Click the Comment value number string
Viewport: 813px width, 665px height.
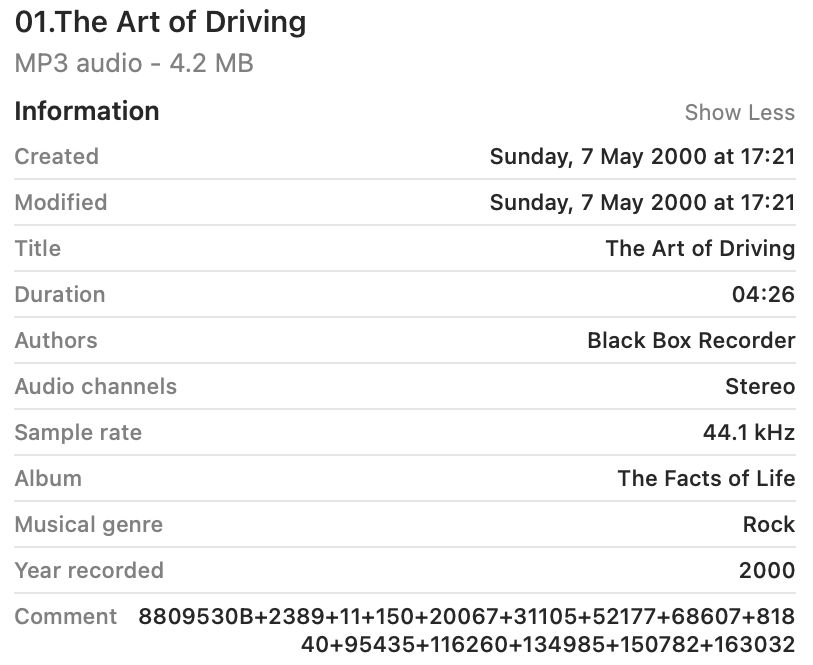coord(467,630)
